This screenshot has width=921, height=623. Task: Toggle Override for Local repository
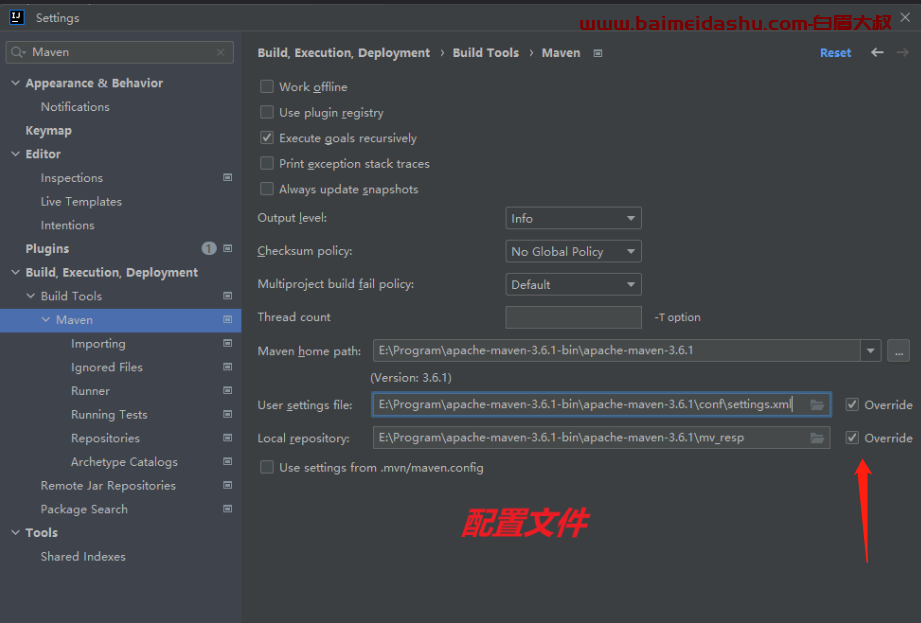coord(852,438)
